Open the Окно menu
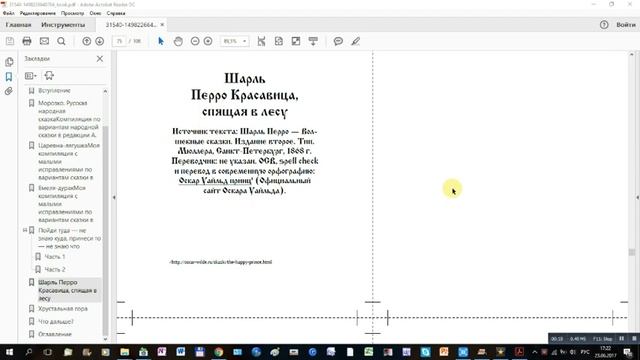 [95, 13]
